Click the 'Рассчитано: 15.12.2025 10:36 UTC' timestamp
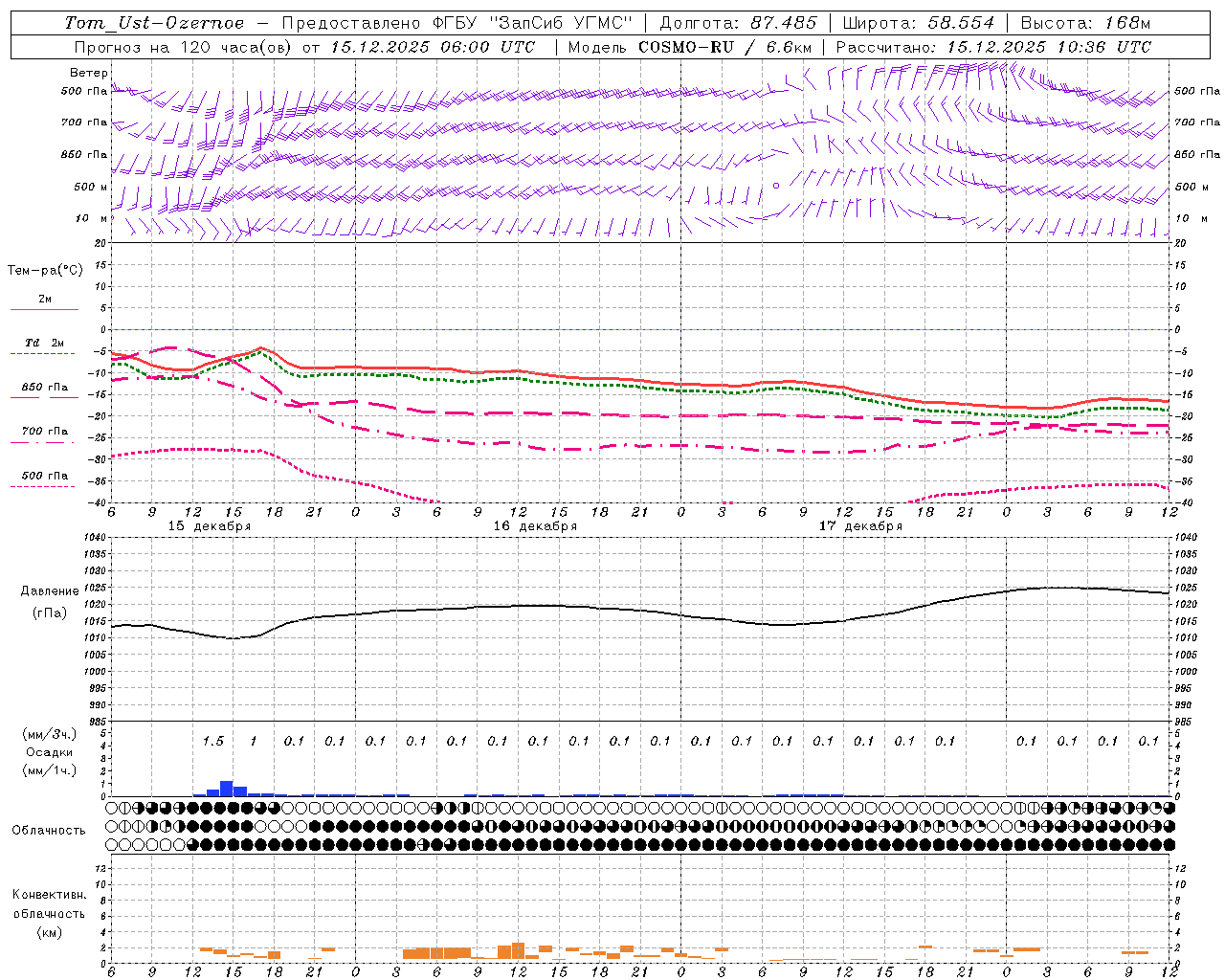The height and width of the screenshot is (980, 1225). pos(993,47)
